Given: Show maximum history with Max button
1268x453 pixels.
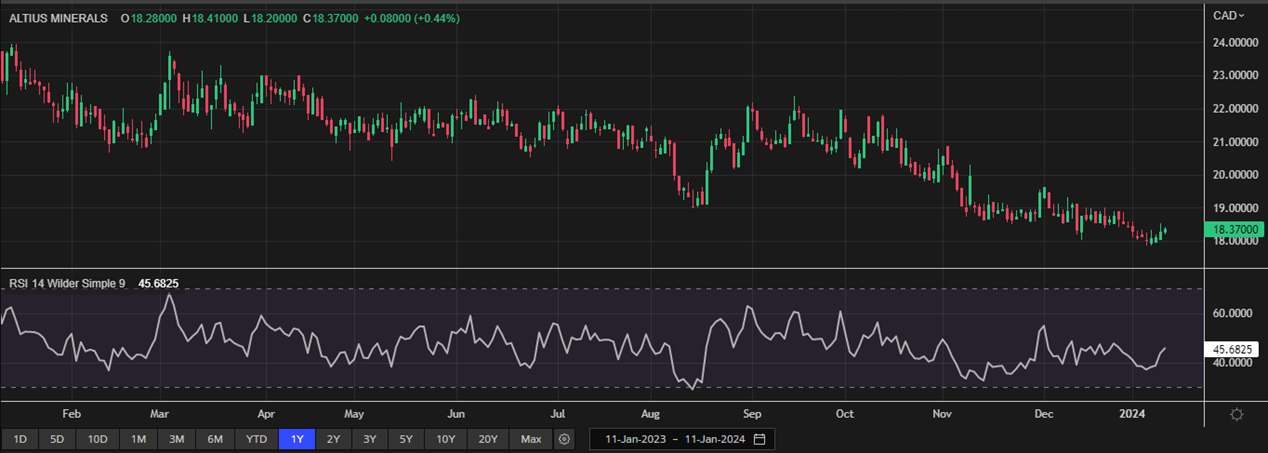Looking at the screenshot, I should (531, 439).
